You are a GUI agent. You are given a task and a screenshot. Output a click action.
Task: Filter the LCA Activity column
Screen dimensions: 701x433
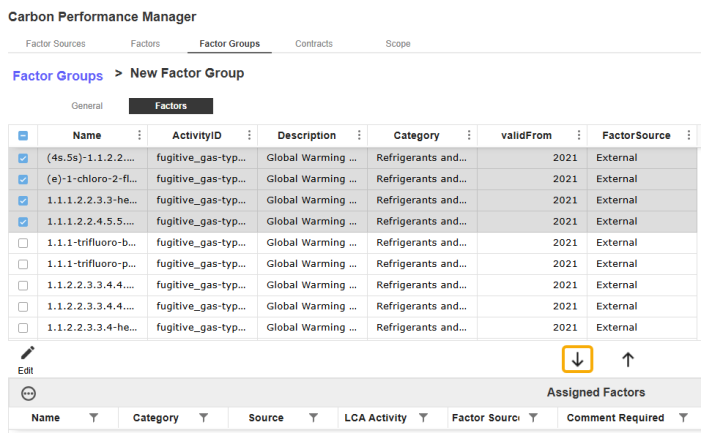423,418
